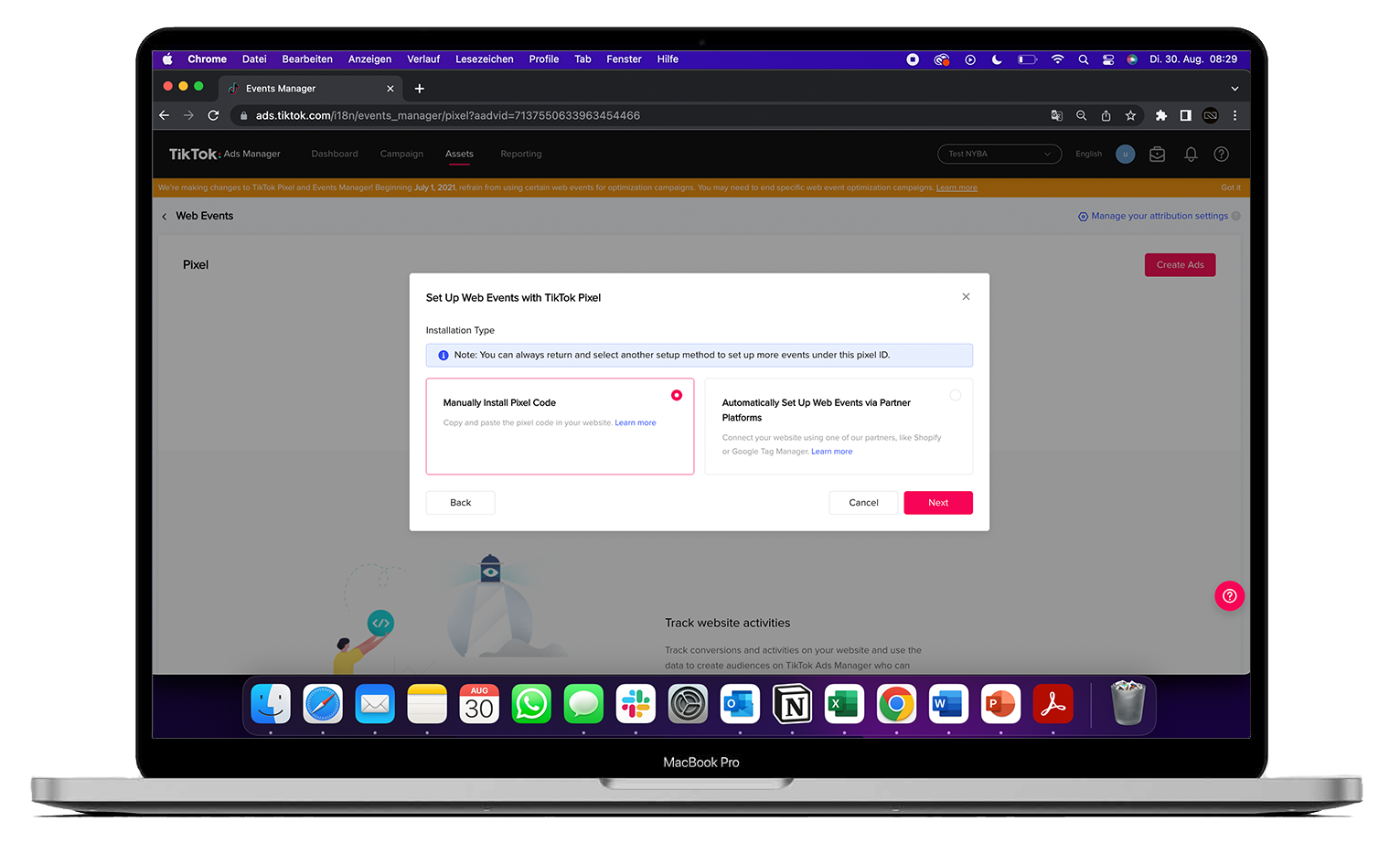The height and width of the screenshot is (854, 1400).
Task: Open the Verlauf menu
Action: click(x=423, y=59)
